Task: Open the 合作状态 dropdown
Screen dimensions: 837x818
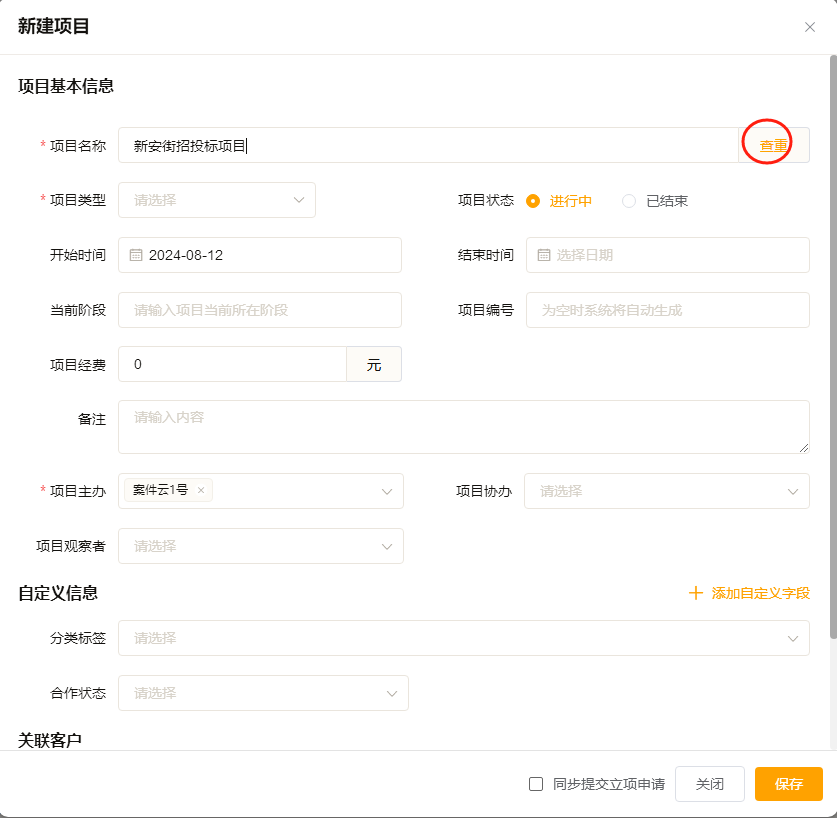Action: tap(263, 693)
